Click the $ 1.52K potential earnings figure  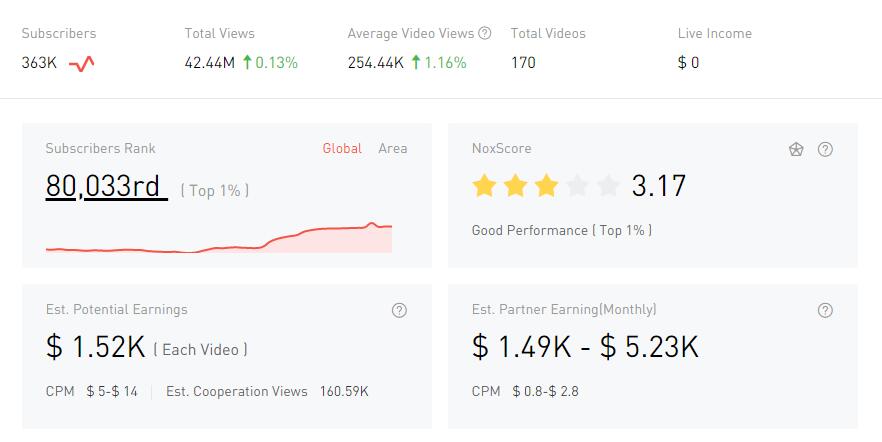[96, 347]
